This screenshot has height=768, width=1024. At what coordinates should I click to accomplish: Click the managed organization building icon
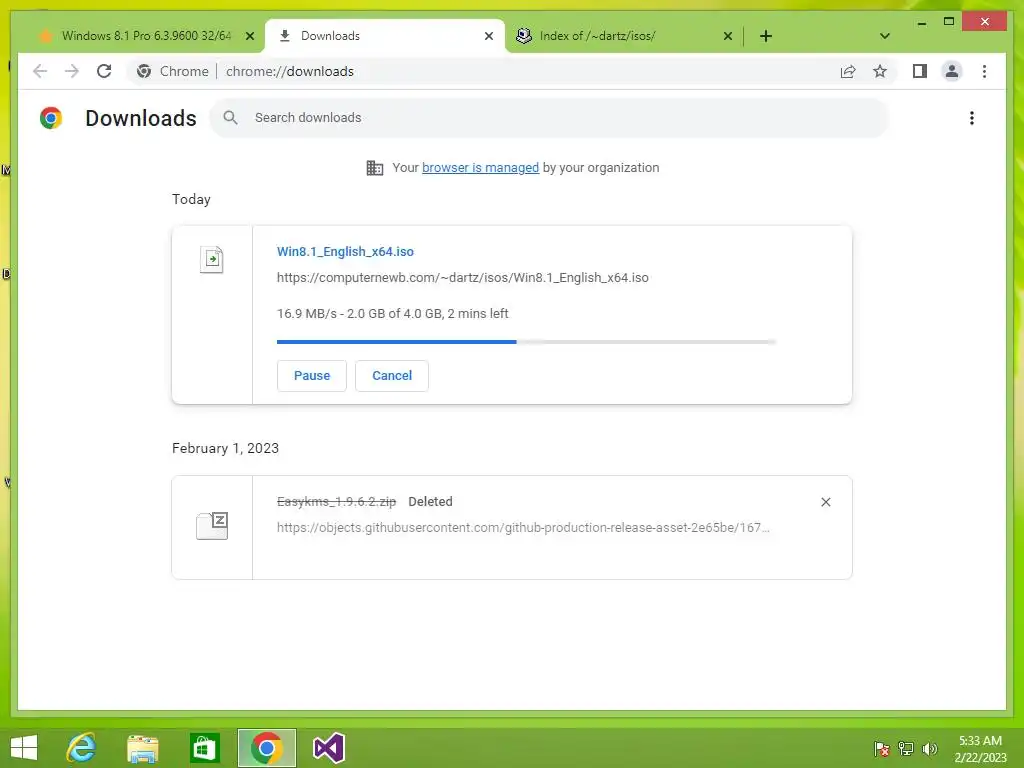(375, 168)
